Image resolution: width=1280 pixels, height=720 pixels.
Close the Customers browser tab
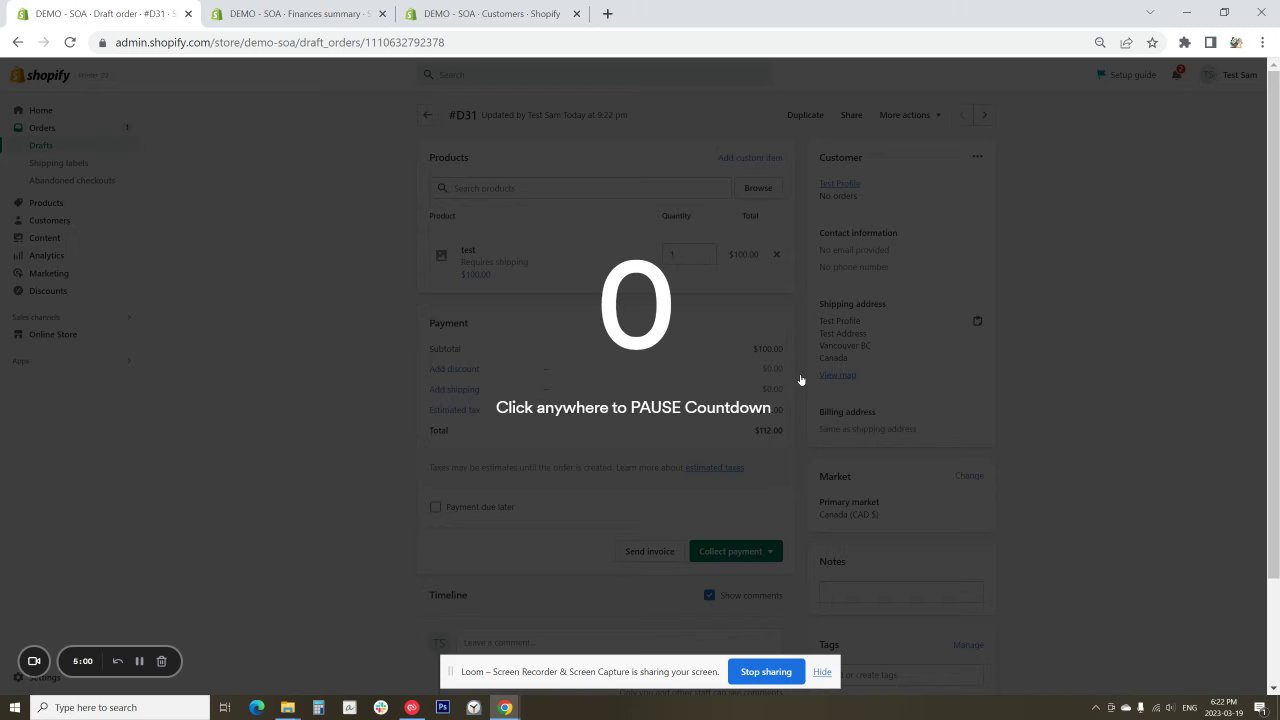tap(576, 14)
